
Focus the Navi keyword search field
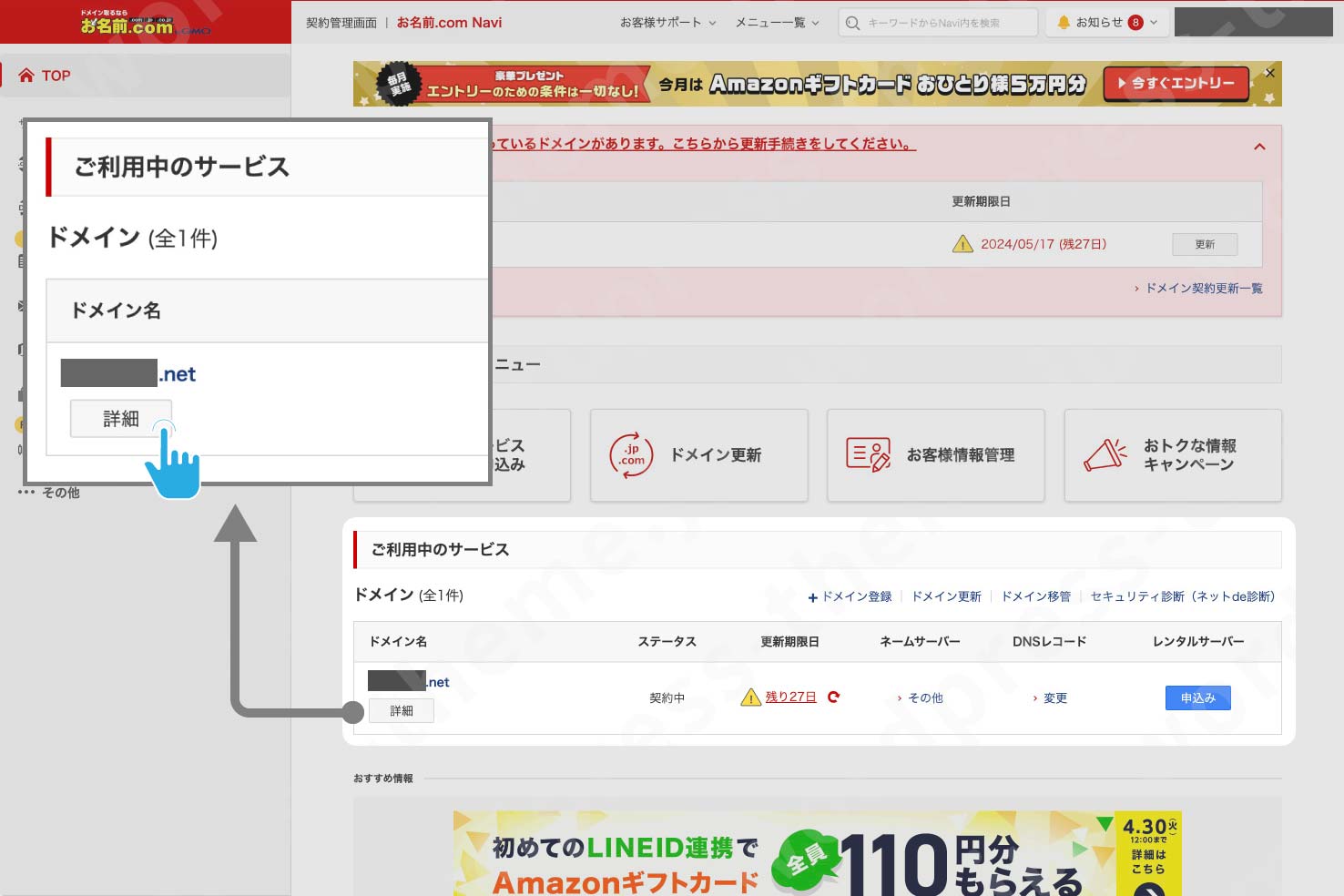[x=938, y=23]
